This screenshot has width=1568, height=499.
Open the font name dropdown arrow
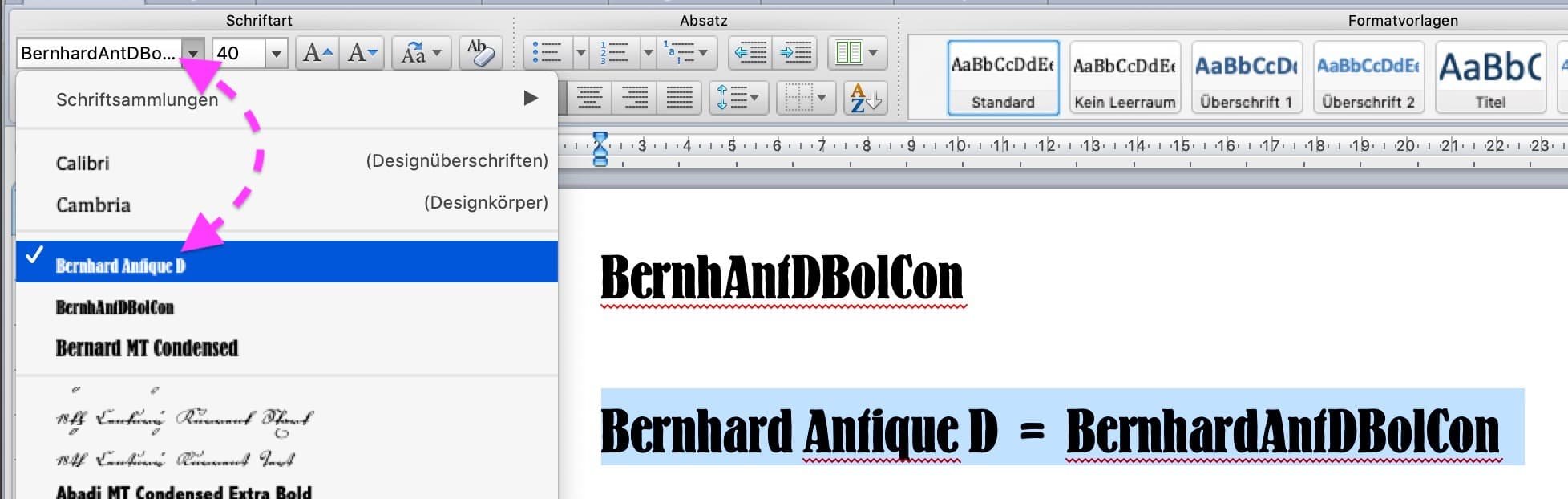click(193, 54)
